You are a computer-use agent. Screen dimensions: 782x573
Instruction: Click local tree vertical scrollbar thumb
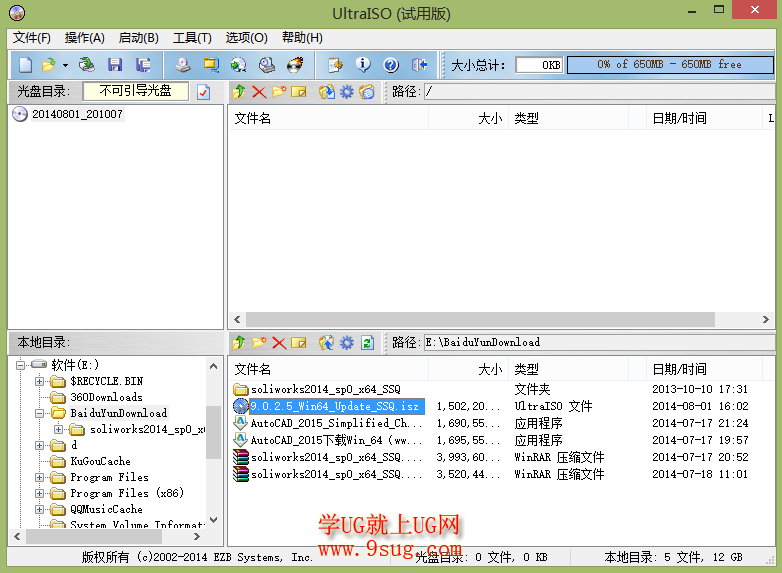213,432
